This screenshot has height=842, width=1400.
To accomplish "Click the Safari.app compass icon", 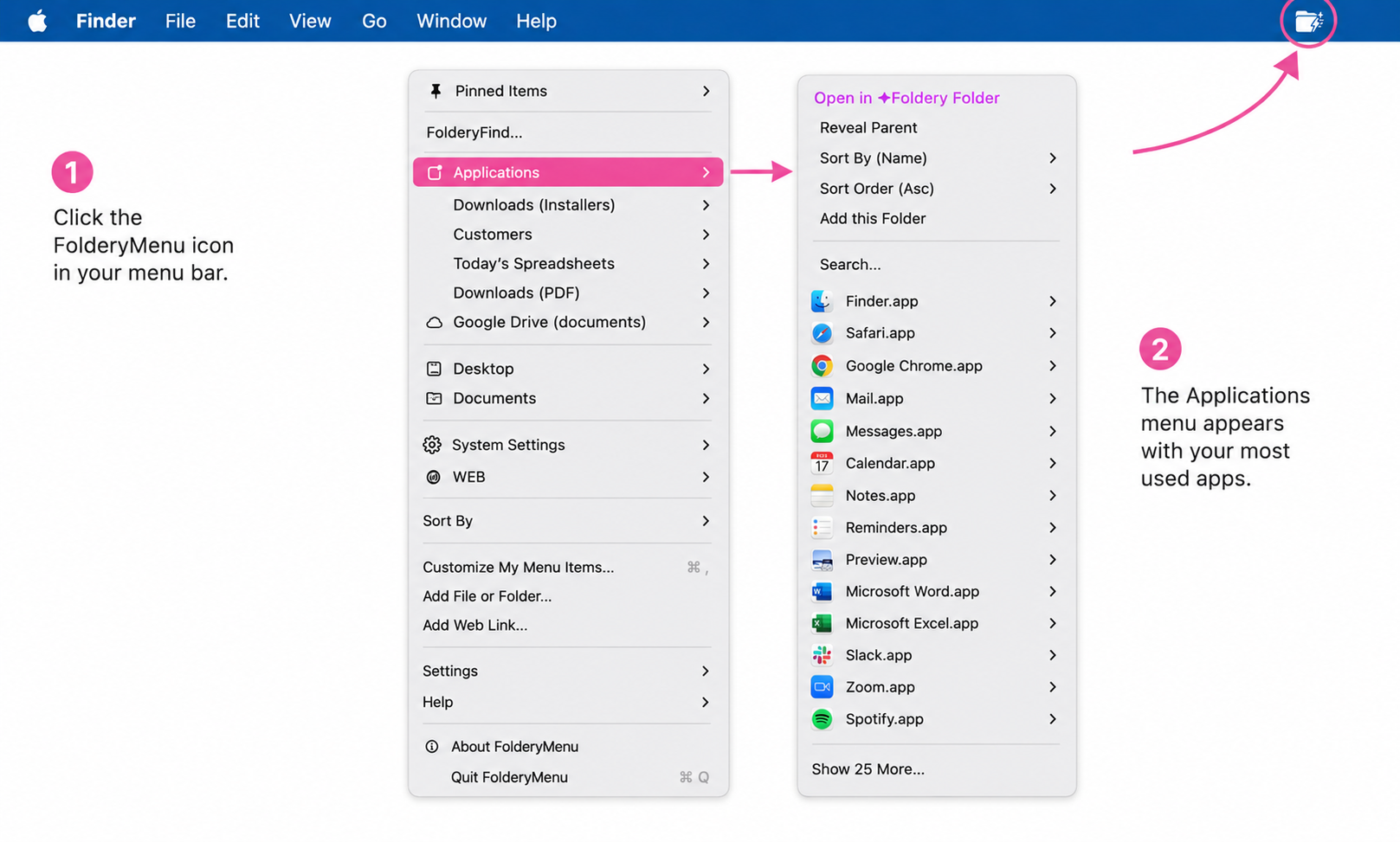I will click(x=822, y=333).
